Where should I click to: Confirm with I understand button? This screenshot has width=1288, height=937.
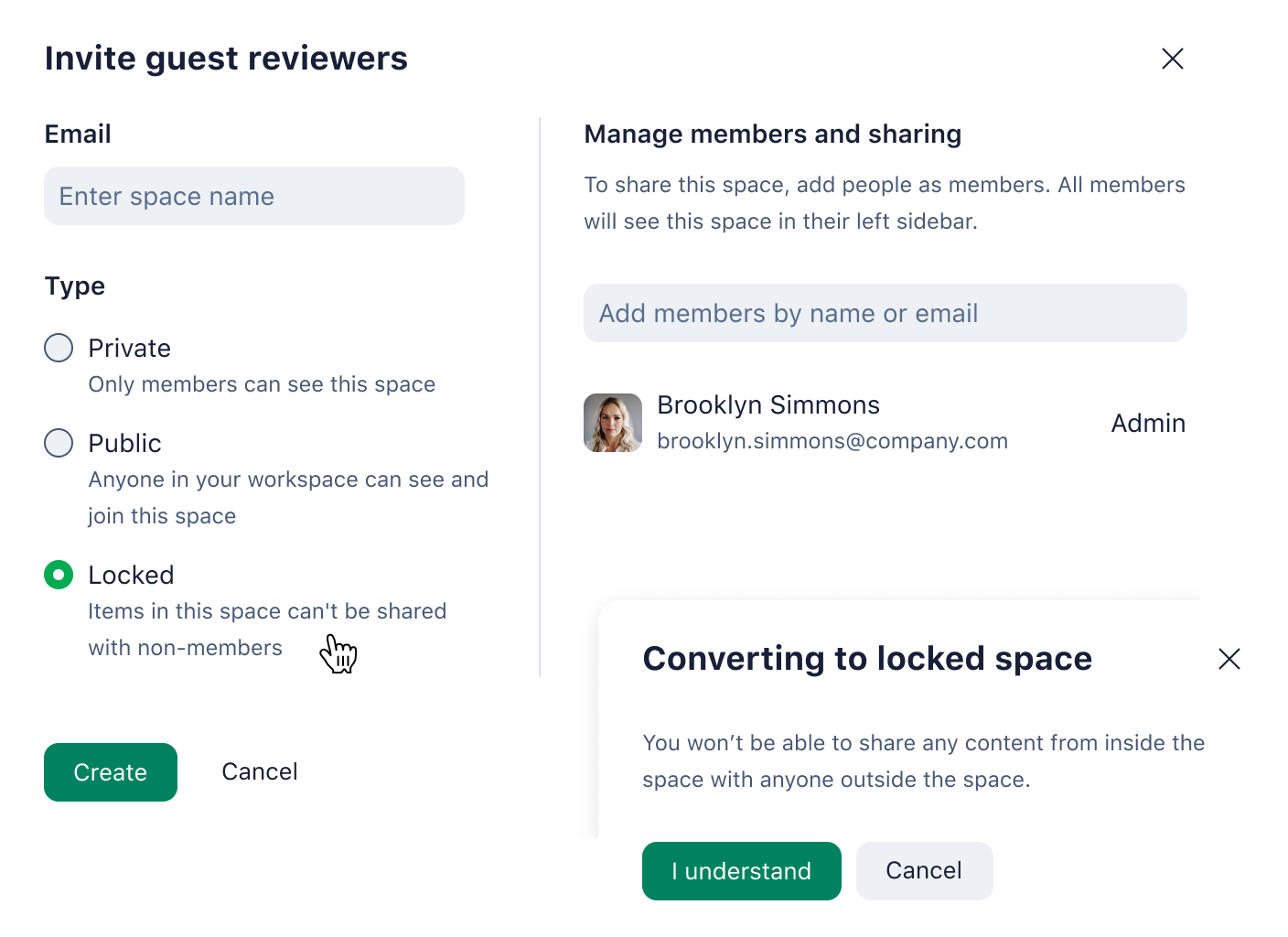pyautogui.click(x=741, y=870)
